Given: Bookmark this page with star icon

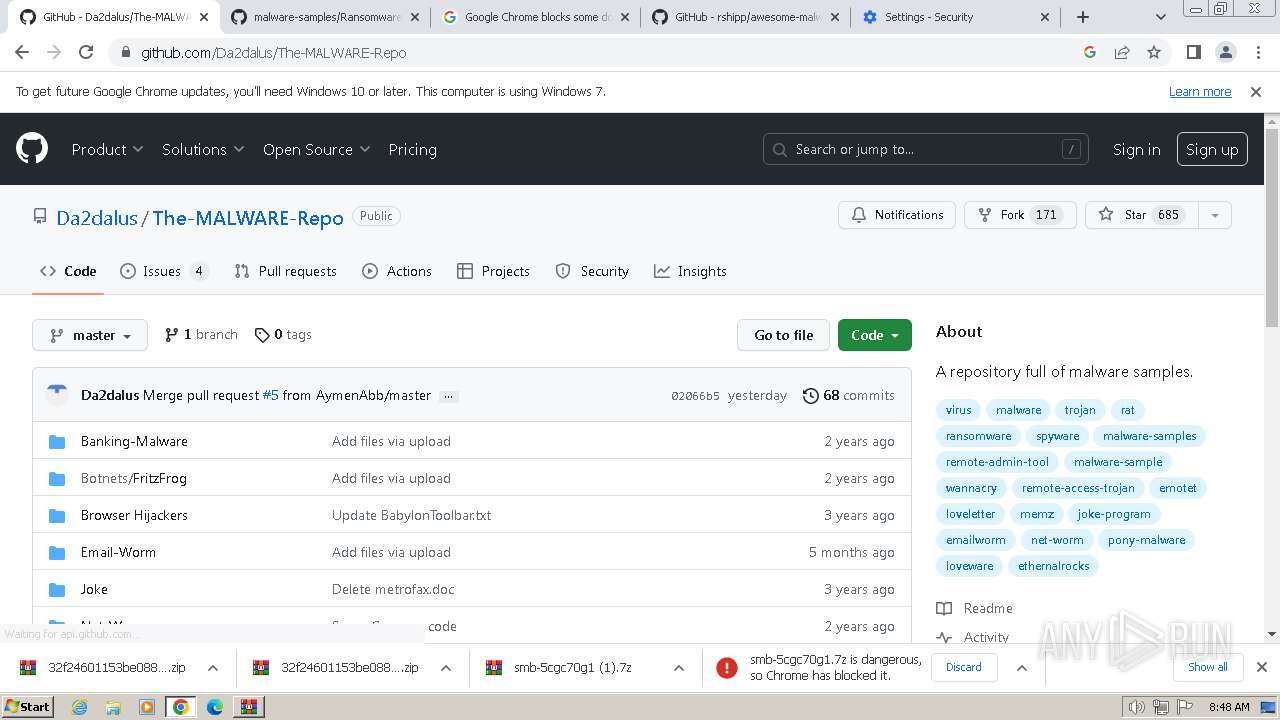Looking at the screenshot, I should tap(1154, 53).
